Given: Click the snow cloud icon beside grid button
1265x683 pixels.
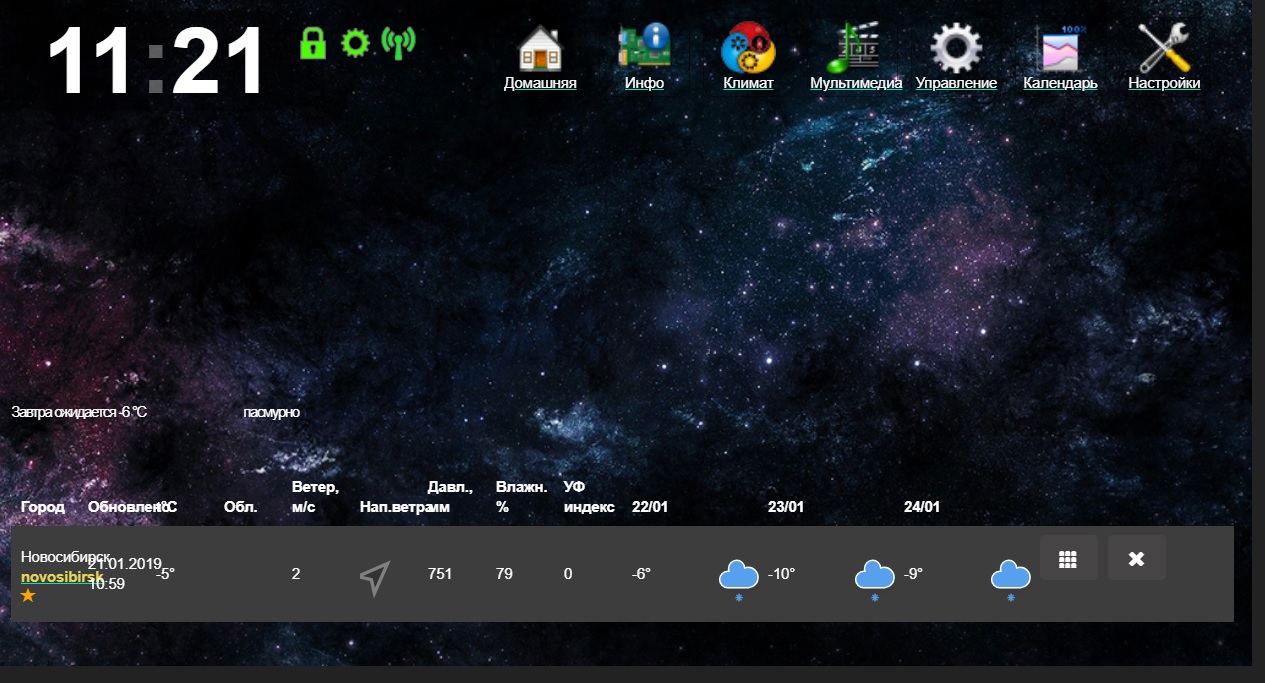Looking at the screenshot, I should tap(1010, 579).
